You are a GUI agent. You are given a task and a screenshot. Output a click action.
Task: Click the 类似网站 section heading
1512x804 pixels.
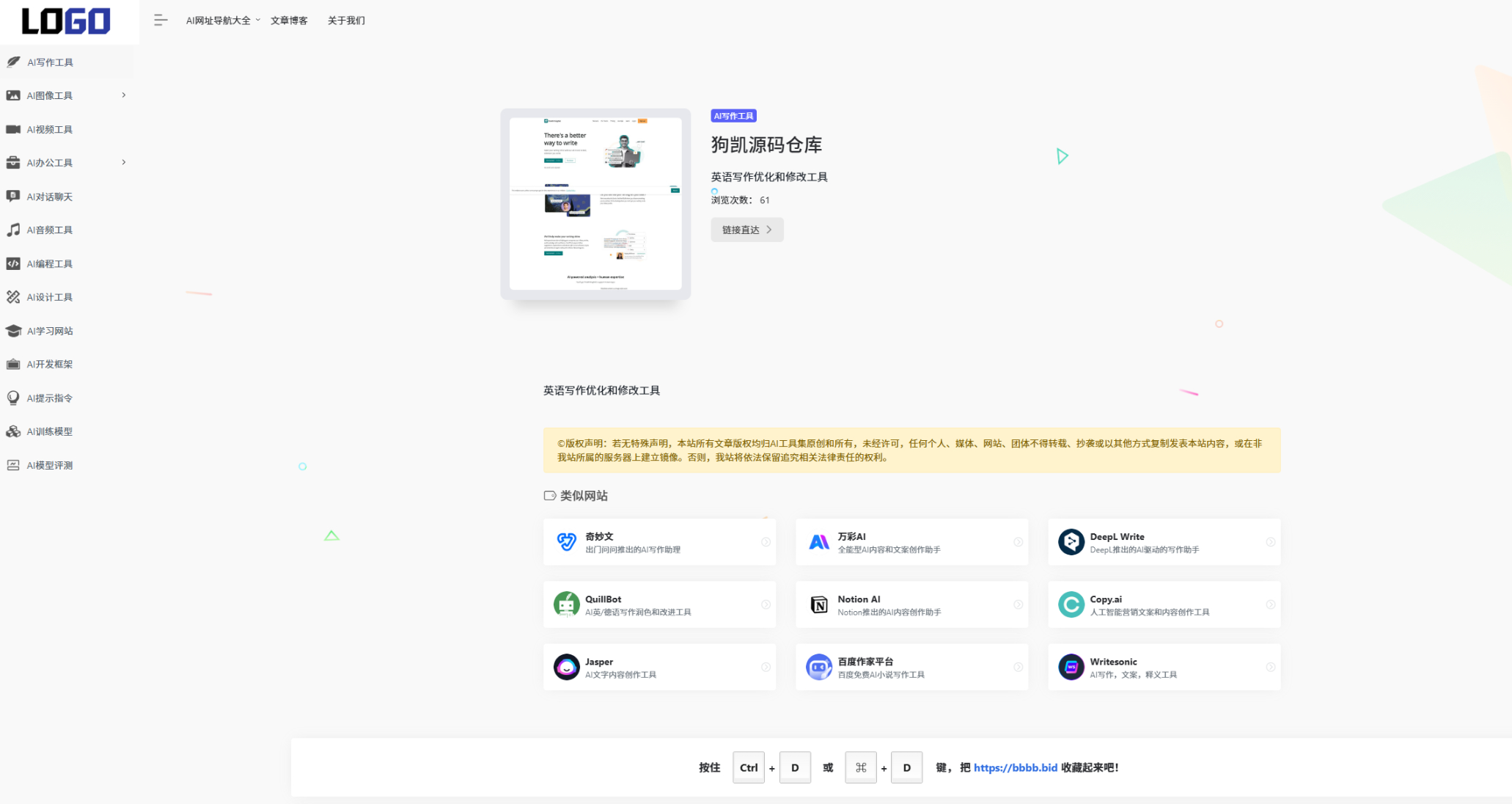point(576,496)
